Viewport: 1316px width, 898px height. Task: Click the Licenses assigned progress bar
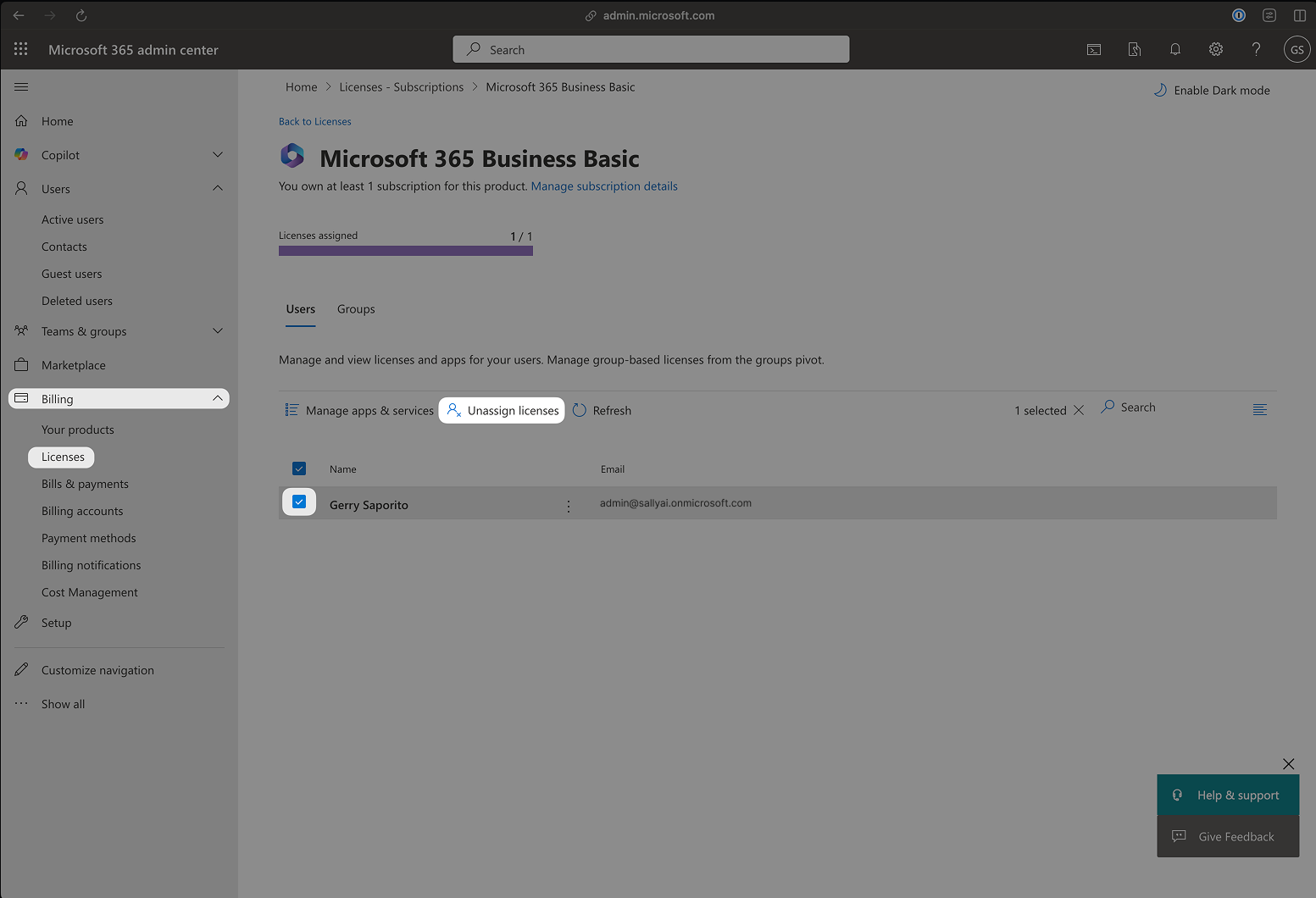(405, 250)
